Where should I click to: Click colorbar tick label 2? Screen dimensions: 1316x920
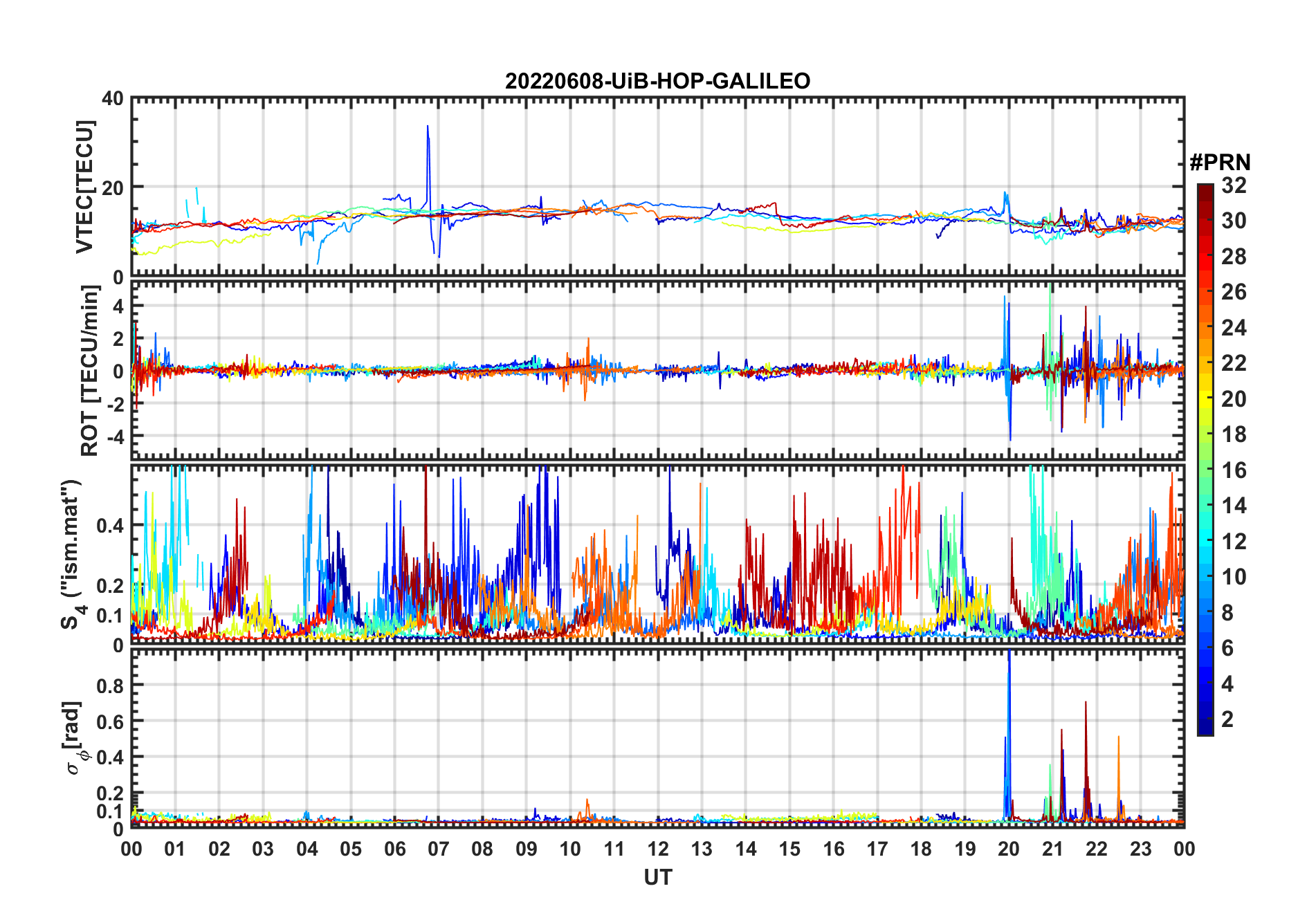[x=1227, y=719]
